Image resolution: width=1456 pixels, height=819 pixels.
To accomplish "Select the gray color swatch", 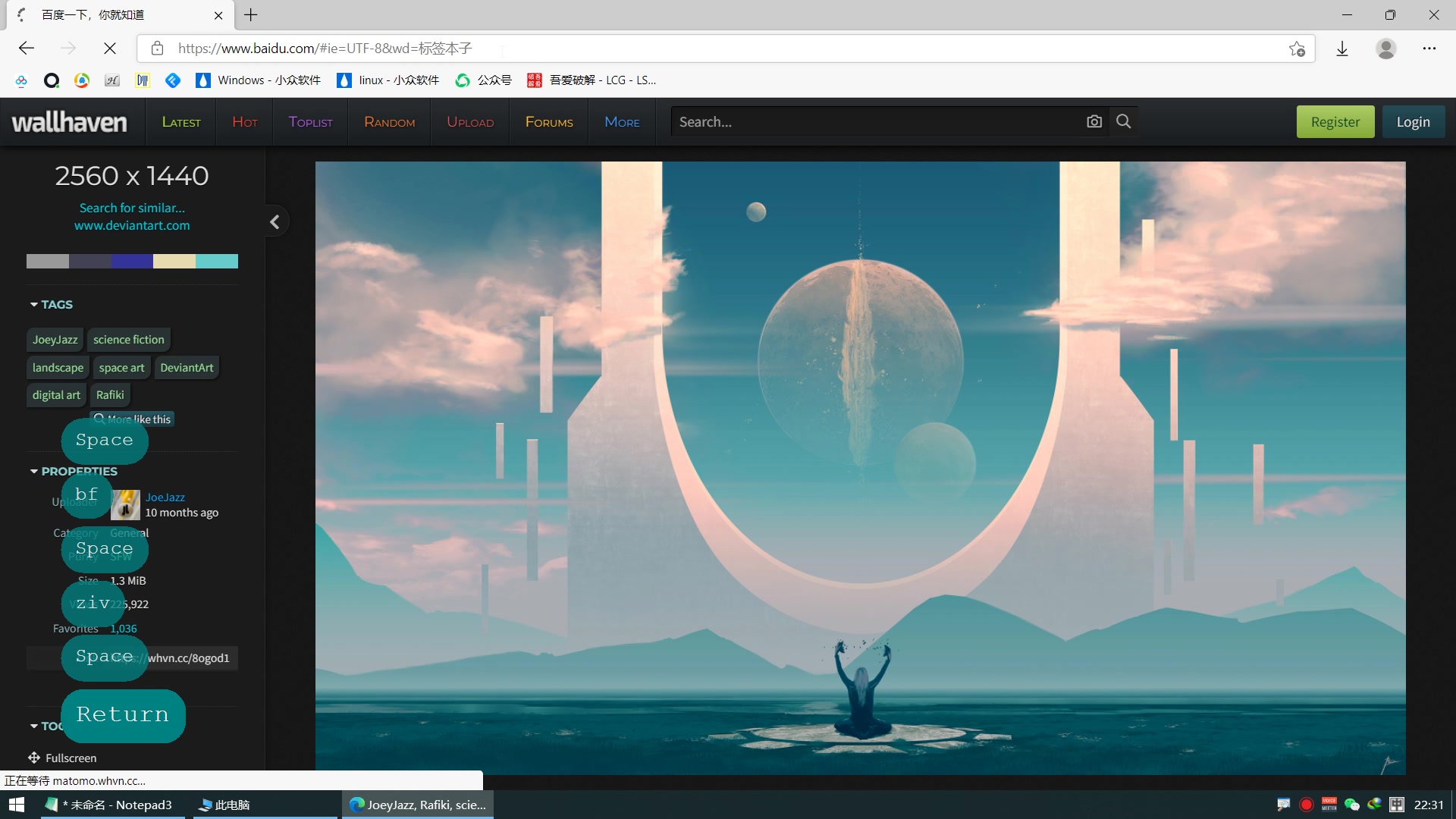I will pyautogui.click(x=47, y=261).
